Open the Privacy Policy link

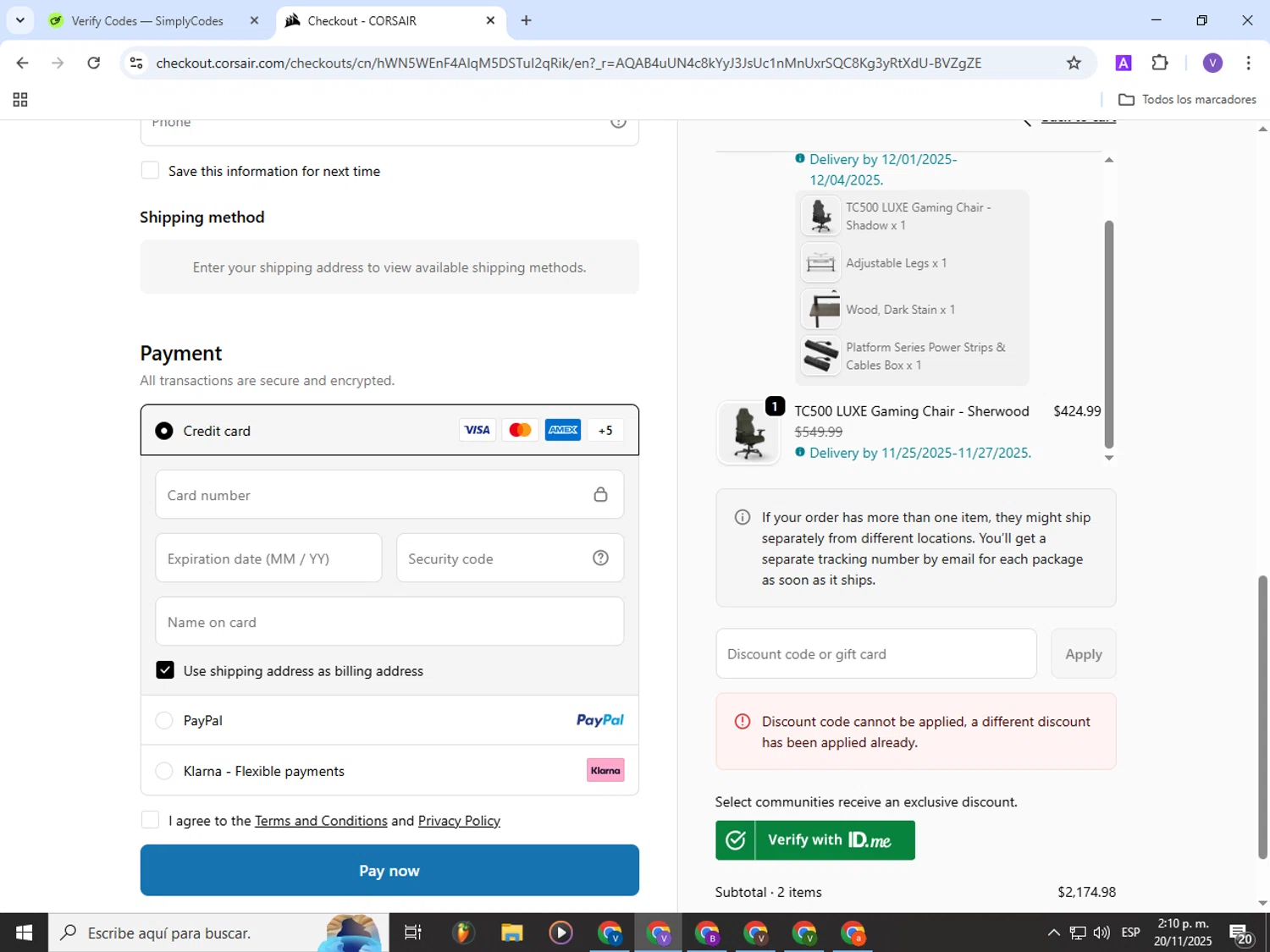click(459, 821)
